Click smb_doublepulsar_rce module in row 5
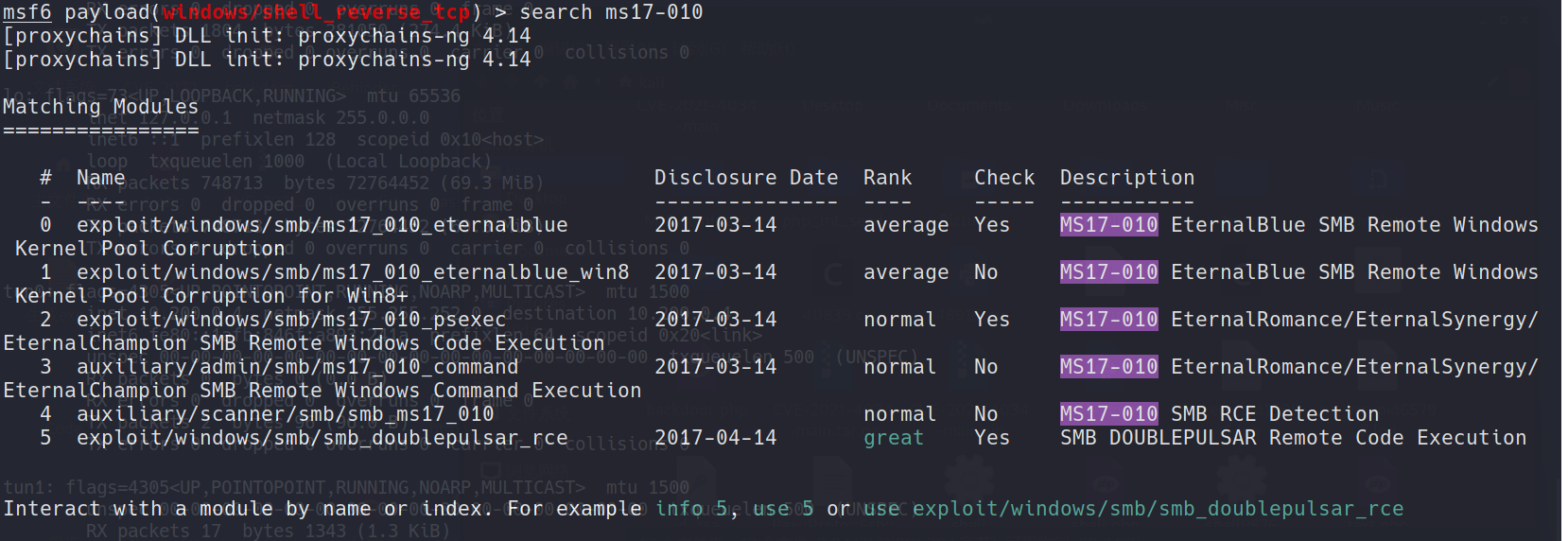1568x541 pixels. pyautogui.click(x=322, y=438)
